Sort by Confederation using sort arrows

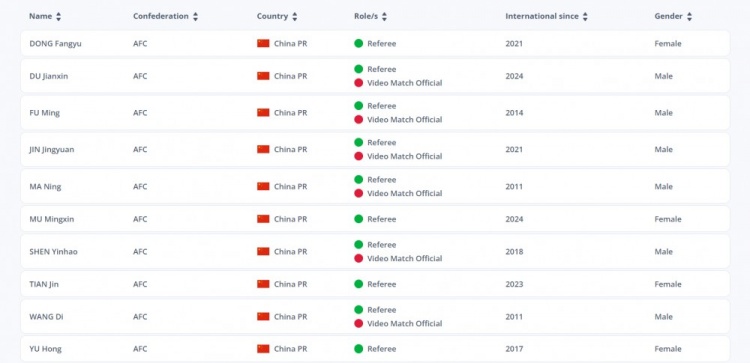(x=195, y=17)
